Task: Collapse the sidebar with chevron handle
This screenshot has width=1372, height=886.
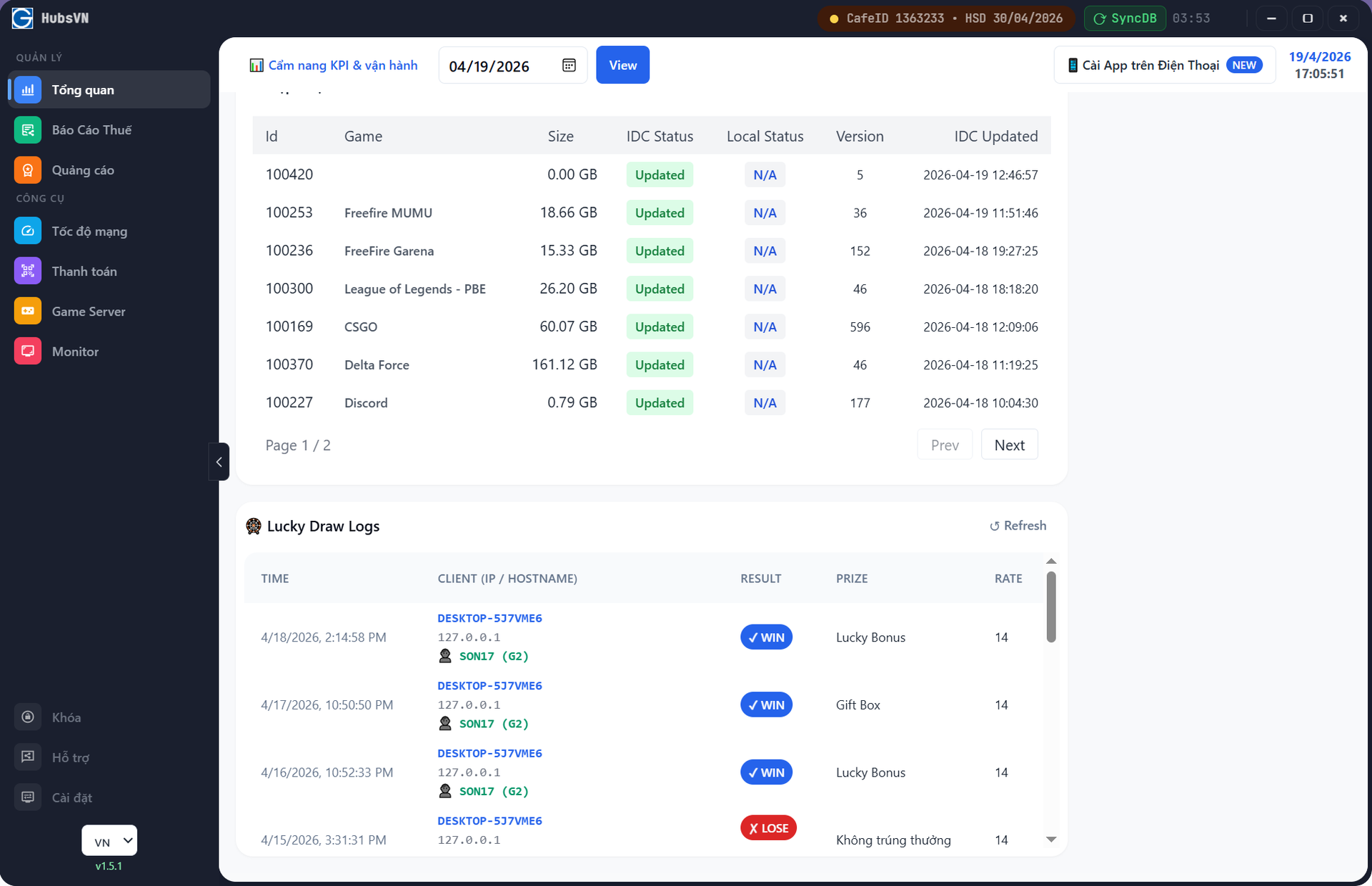Action: [x=219, y=462]
